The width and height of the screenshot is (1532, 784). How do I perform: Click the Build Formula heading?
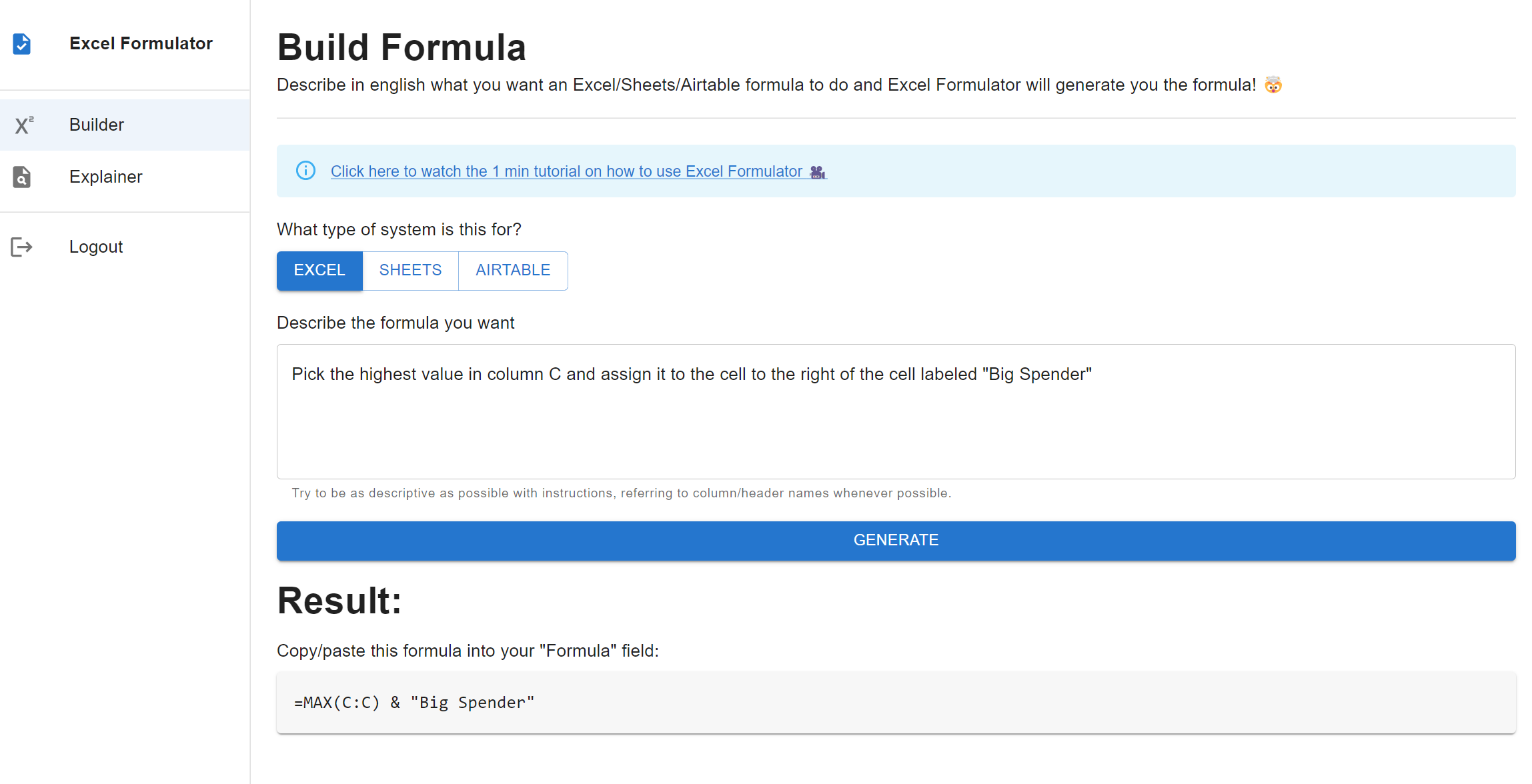(402, 48)
